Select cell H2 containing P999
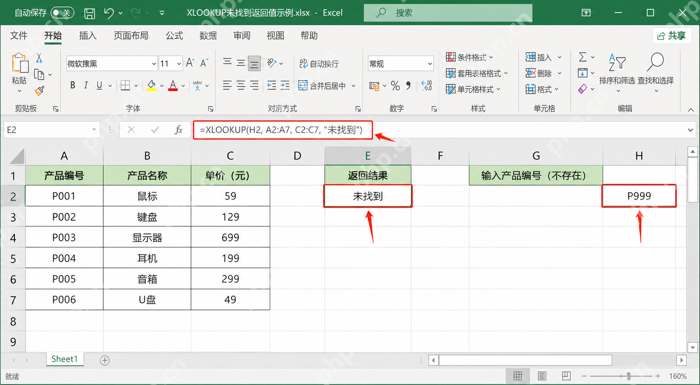Image resolution: width=700 pixels, height=385 pixels. point(639,196)
